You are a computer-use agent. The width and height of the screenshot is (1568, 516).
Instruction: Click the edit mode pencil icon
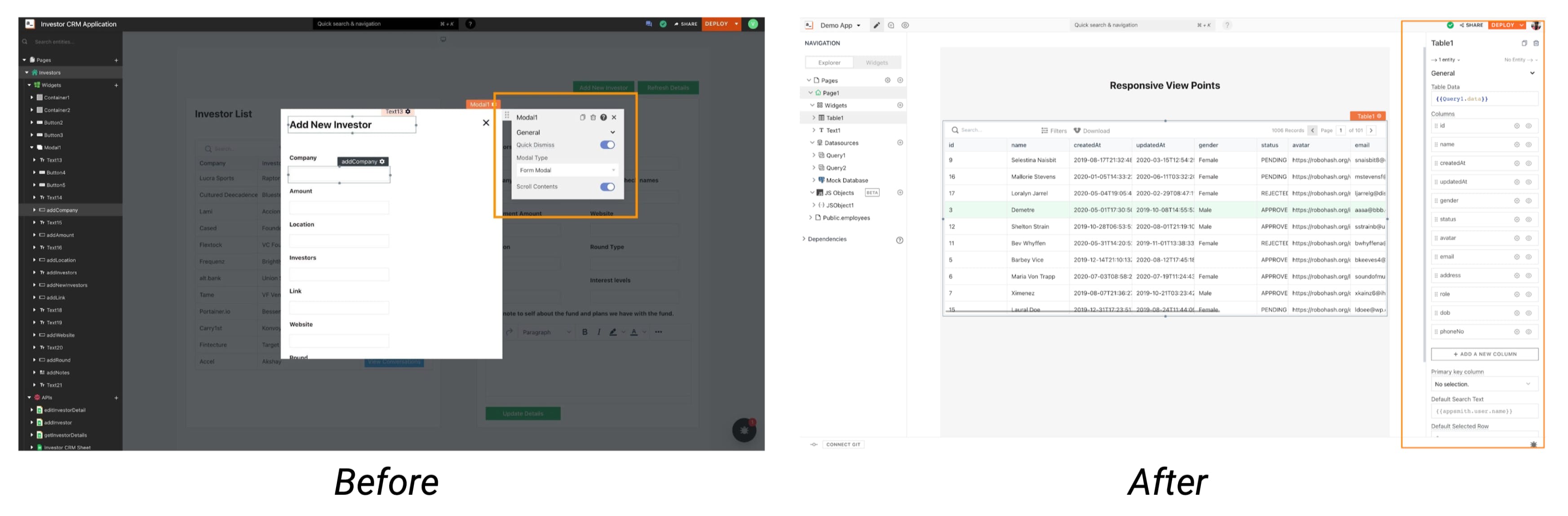click(876, 26)
